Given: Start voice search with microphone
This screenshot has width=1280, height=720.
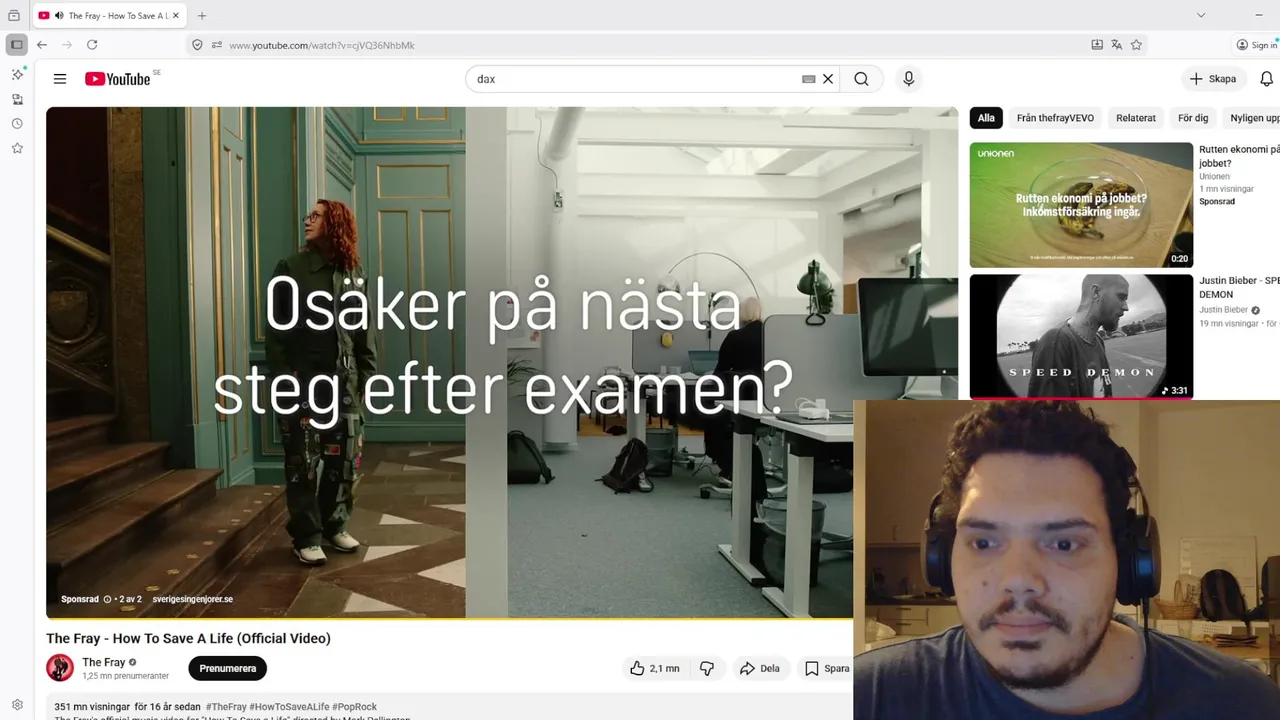Looking at the screenshot, I should [x=908, y=79].
